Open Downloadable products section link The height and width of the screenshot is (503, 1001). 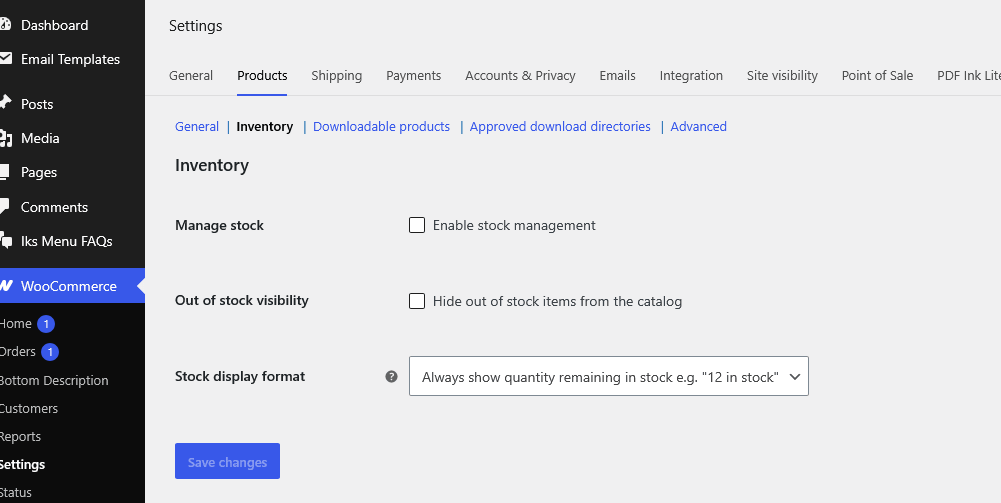click(x=381, y=126)
